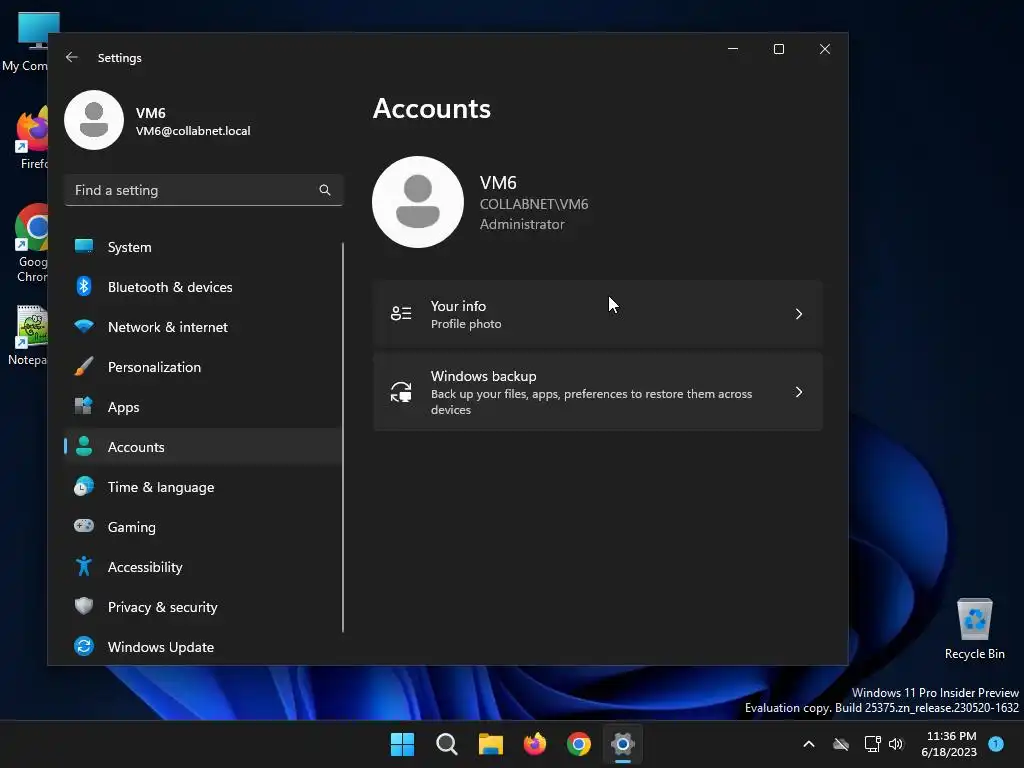The width and height of the screenshot is (1024, 768).
Task: Expand Your info with its chevron
Action: [x=799, y=314]
